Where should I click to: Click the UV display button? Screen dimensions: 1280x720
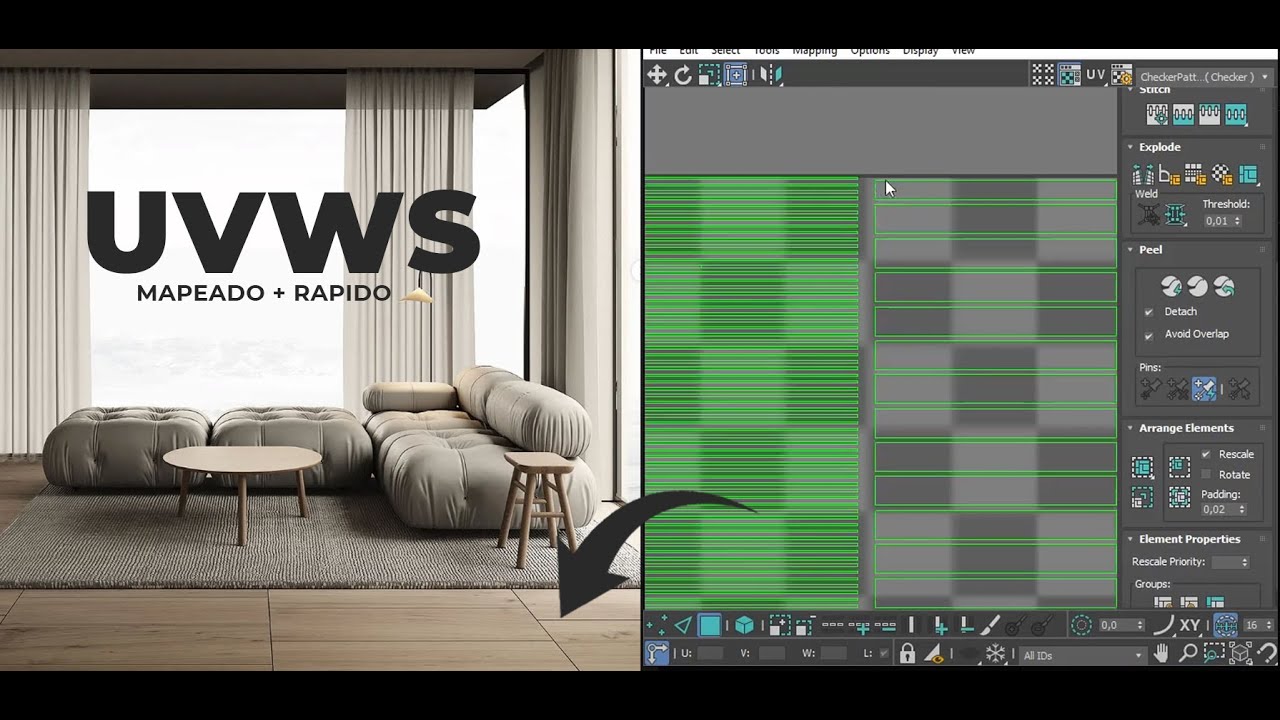coord(1096,75)
